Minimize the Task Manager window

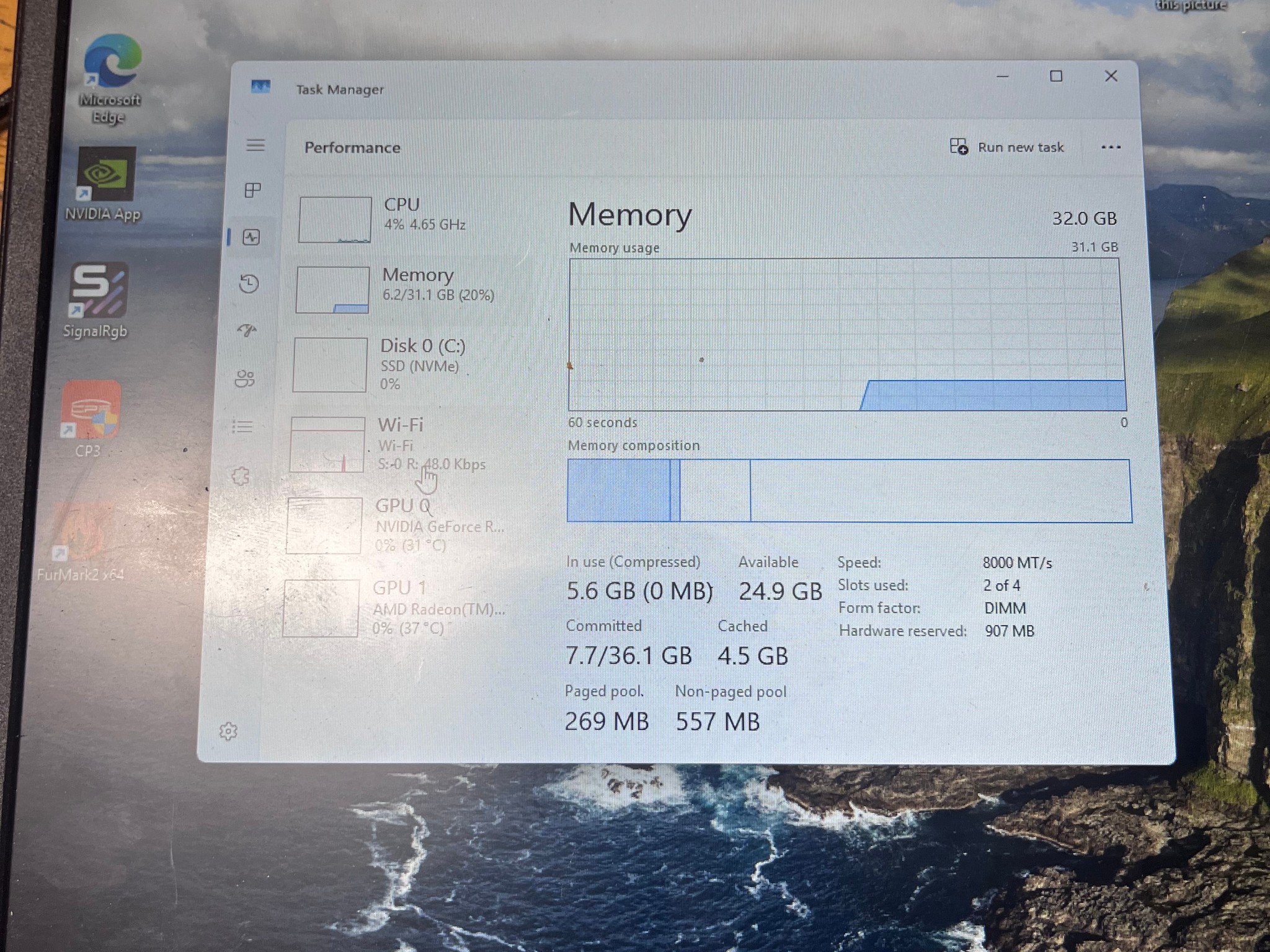pyautogui.click(x=1003, y=77)
